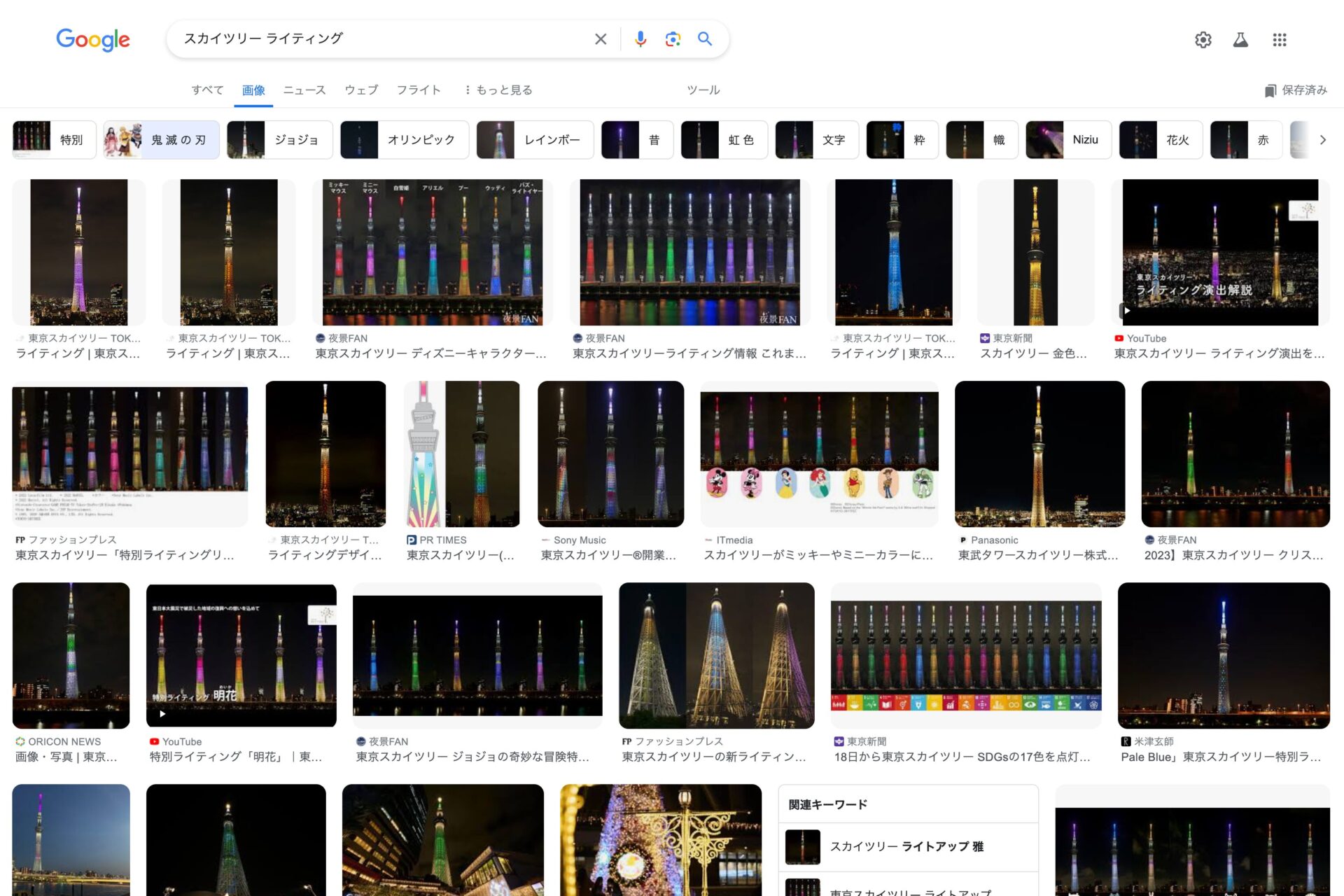The height and width of the screenshot is (896, 1344).
Task: Filter by the 特別 chip
Action: click(54, 140)
